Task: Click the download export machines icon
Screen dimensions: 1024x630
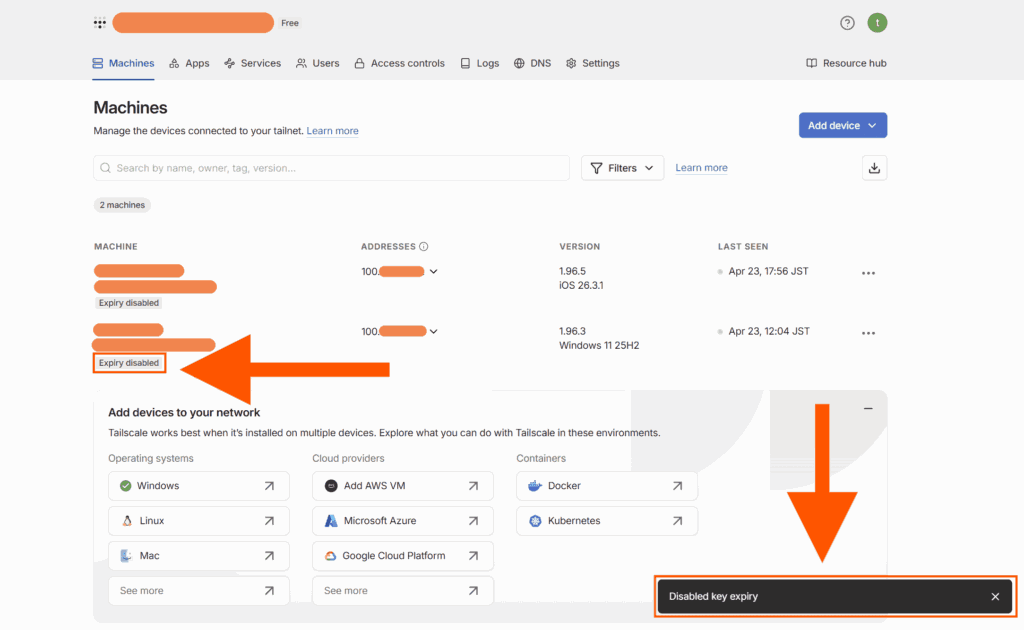Action: point(874,168)
